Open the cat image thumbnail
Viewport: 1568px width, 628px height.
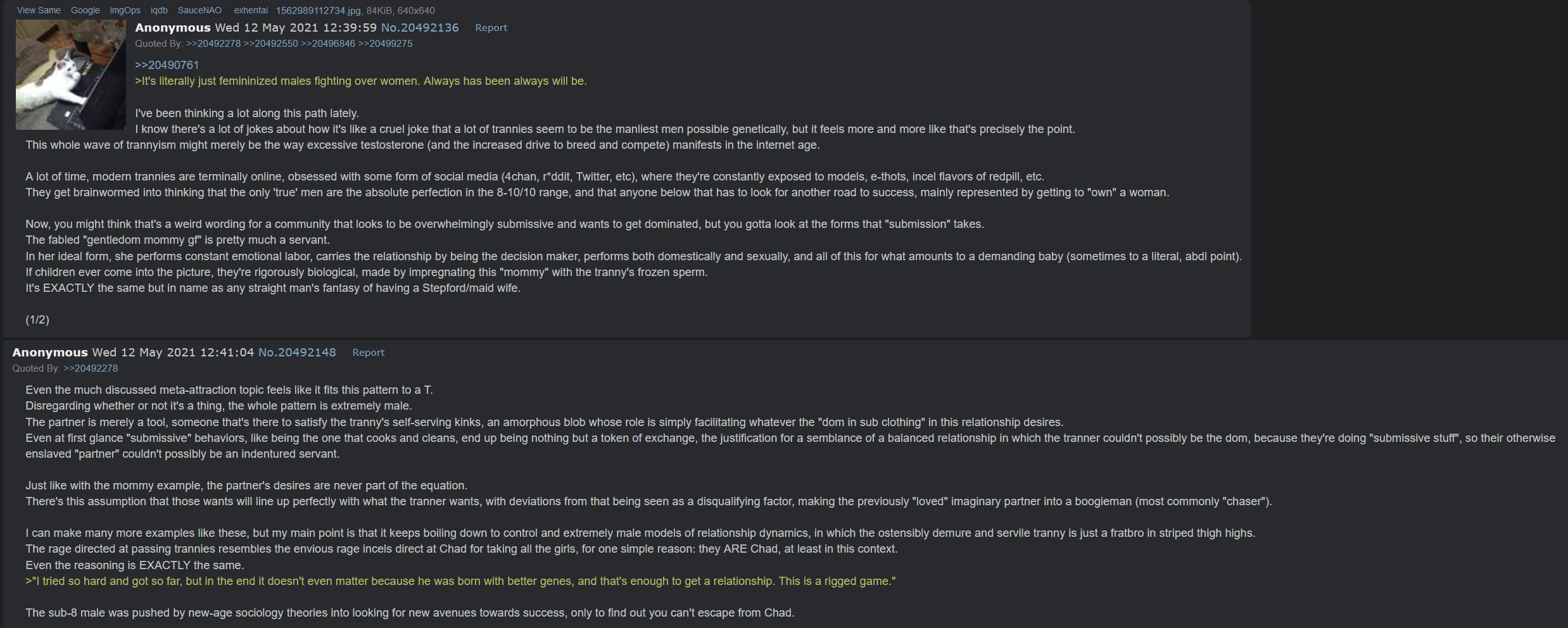pyautogui.click(x=70, y=75)
